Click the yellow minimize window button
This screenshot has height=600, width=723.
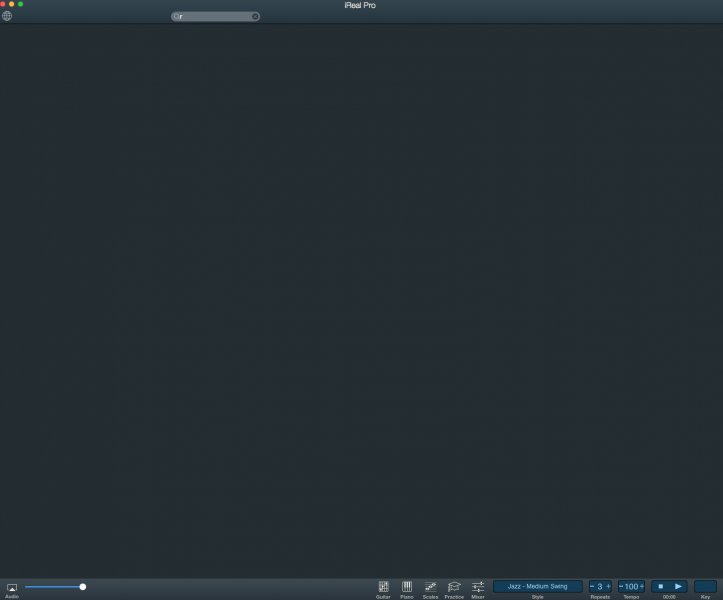[12, 4]
